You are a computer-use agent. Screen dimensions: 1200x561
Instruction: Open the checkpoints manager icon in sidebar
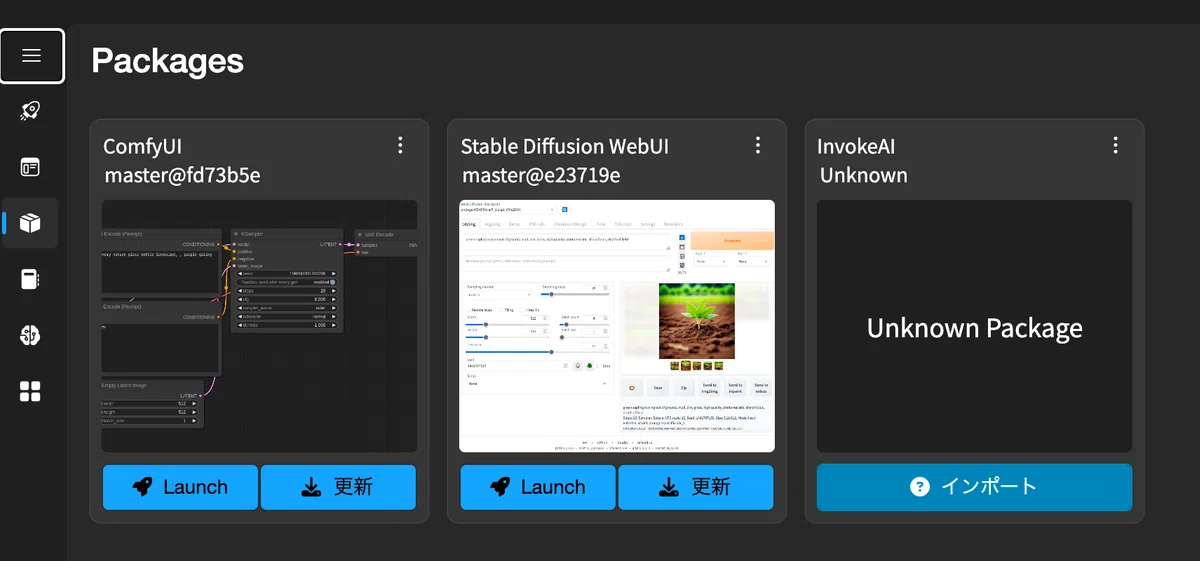point(31,279)
